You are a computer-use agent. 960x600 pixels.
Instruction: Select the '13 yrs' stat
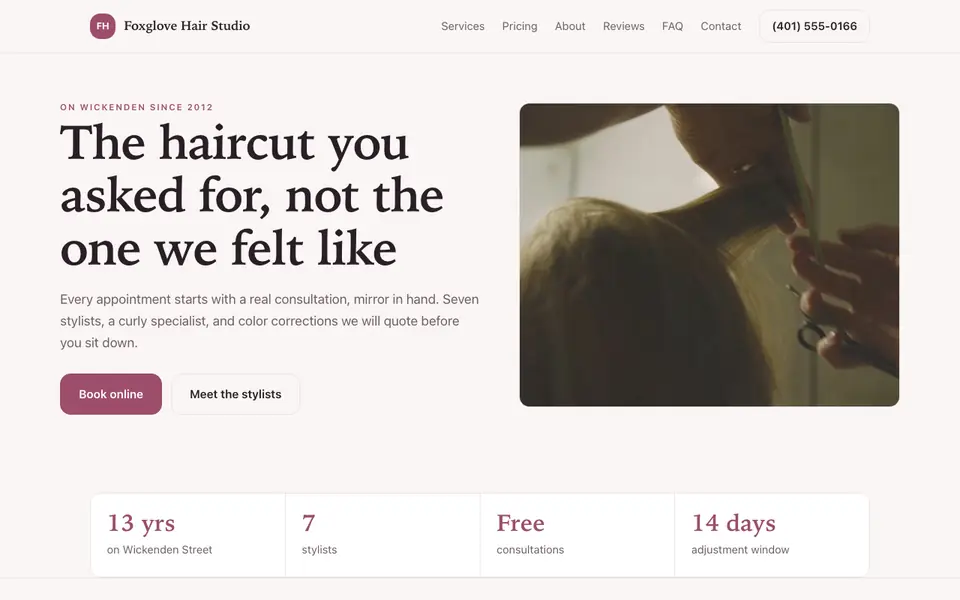[x=141, y=523]
